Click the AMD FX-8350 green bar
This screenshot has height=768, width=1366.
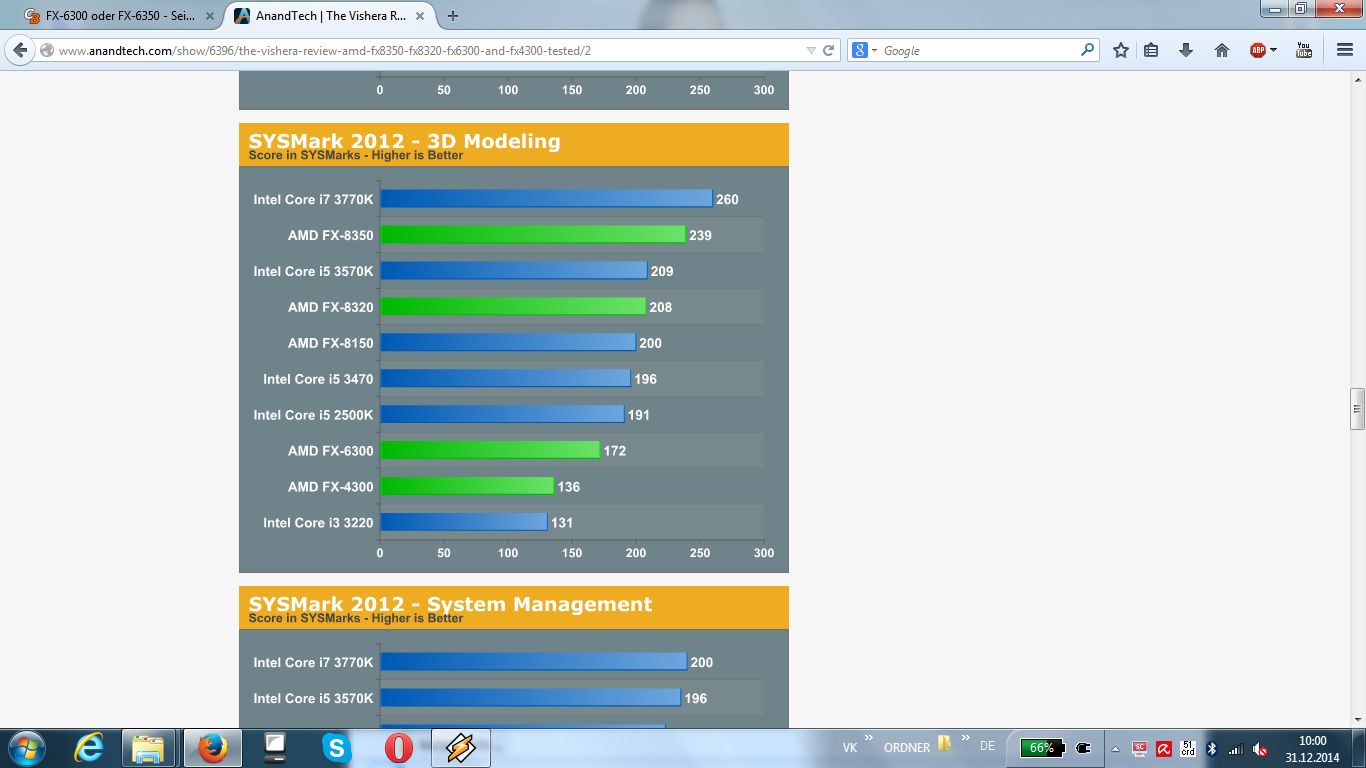click(x=533, y=235)
